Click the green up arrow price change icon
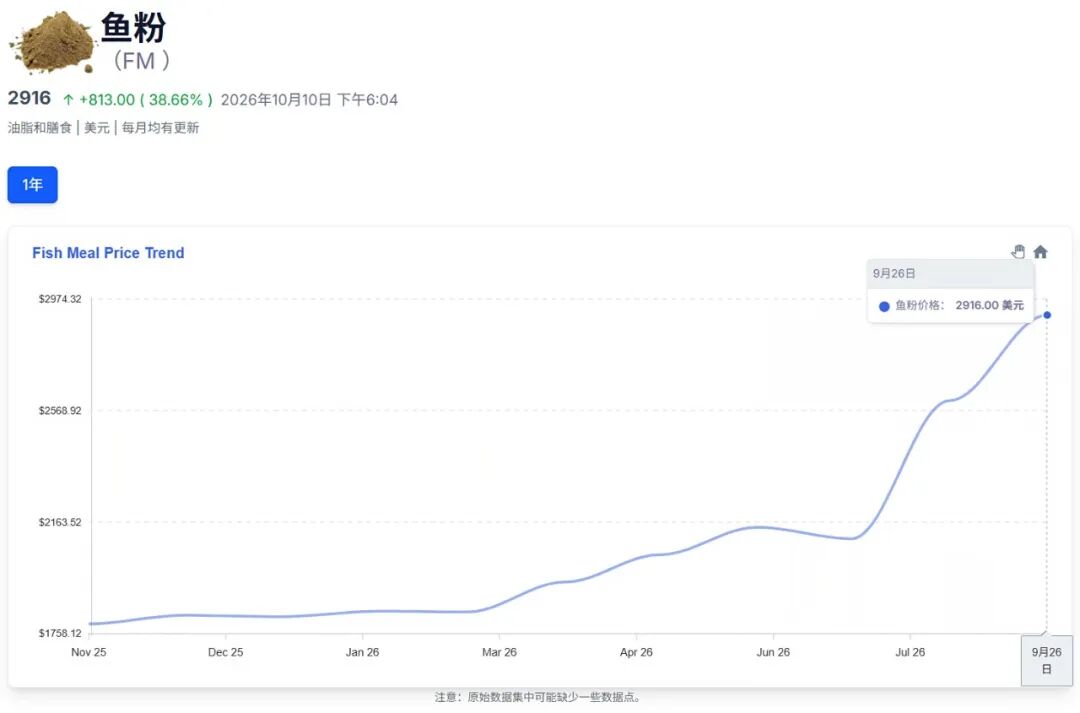 pos(68,100)
